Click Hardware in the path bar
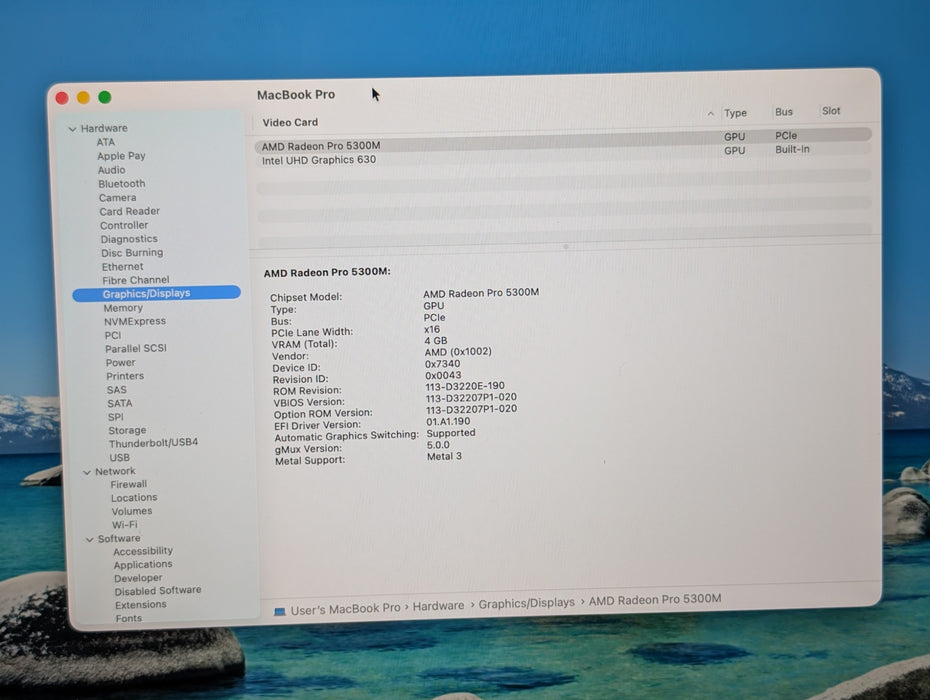This screenshot has height=700, width=930. click(x=438, y=606)
